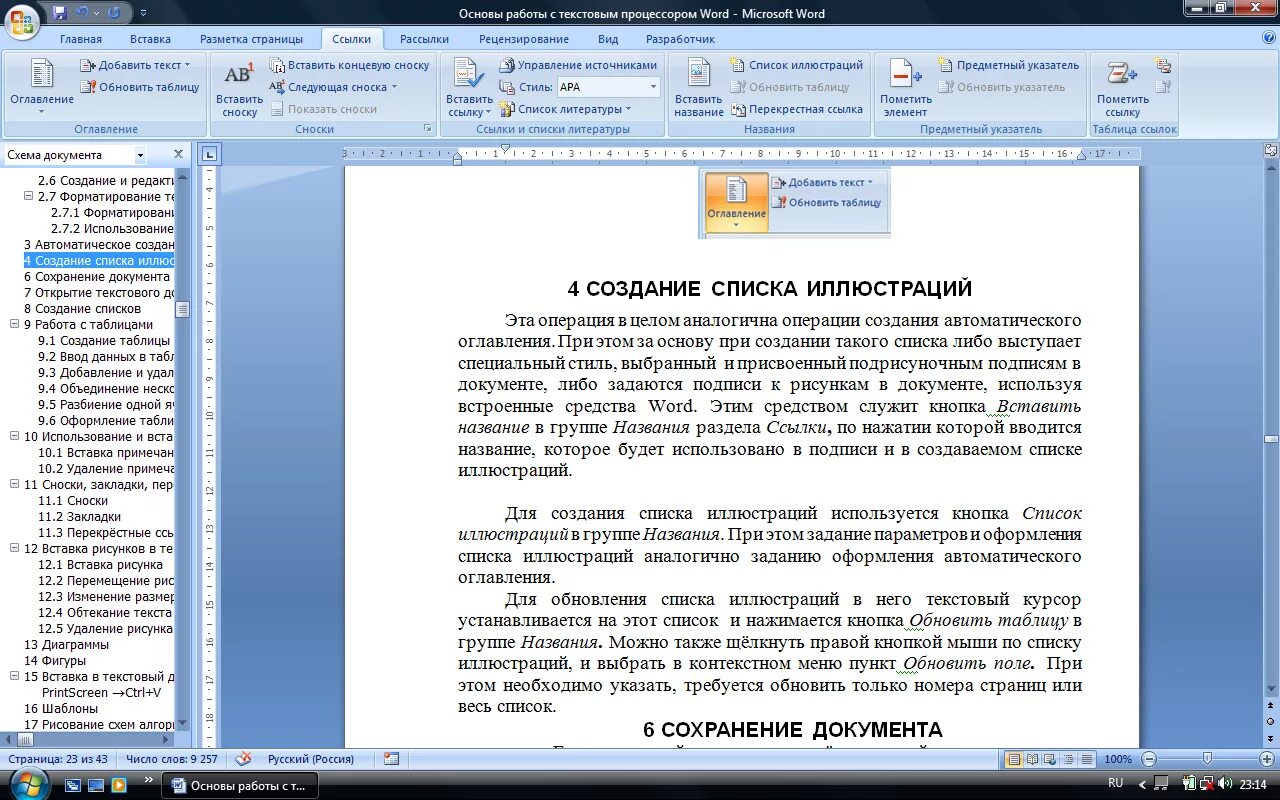Switch to the Разработчик tab
The width and height of the screenshot is (1280, 800).
pyautogui.click(x=680, y=39)
